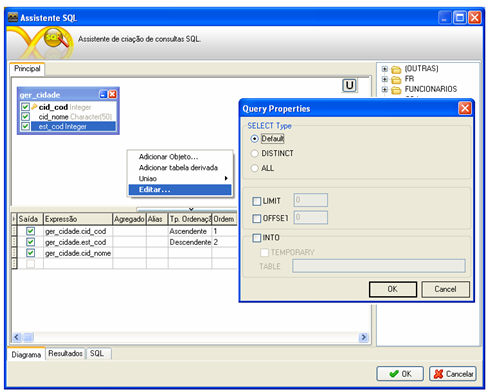Maximize the Assistente SQL window
The image size is (488, 392).
click(x=460, y=17)
